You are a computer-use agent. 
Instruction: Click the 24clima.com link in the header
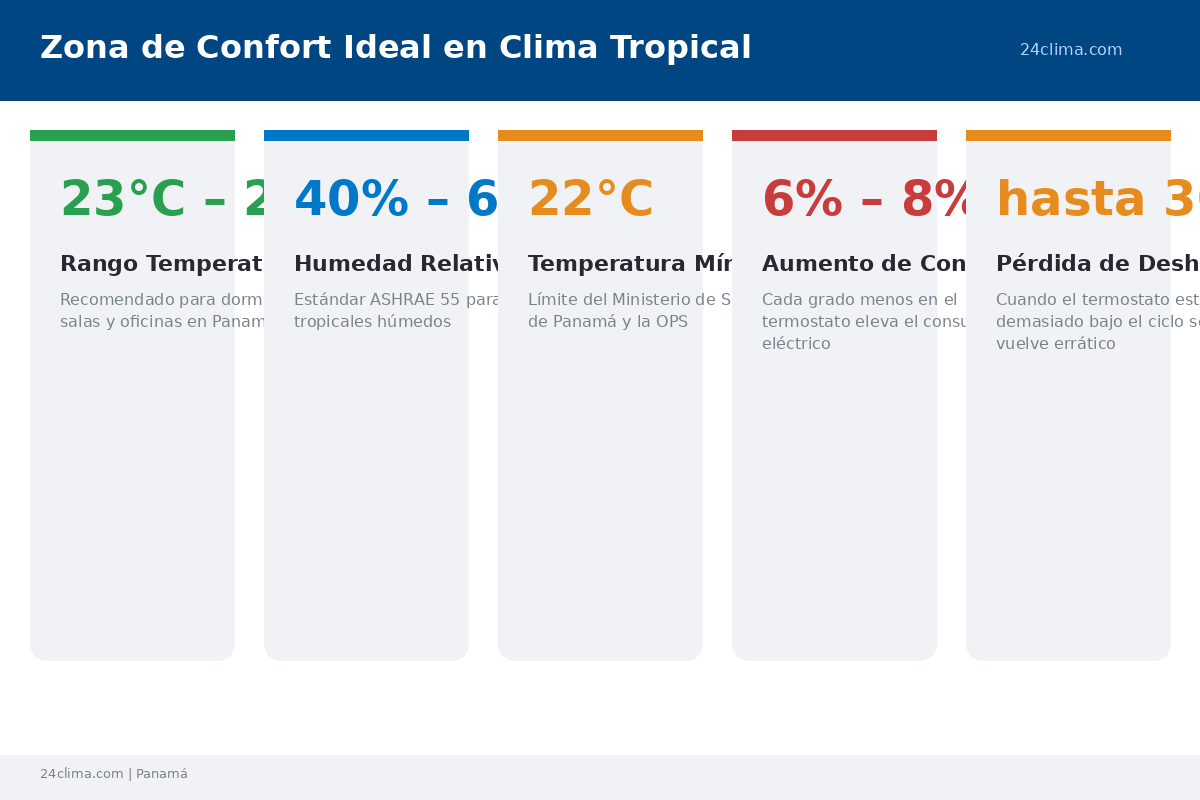point(1070,50)
